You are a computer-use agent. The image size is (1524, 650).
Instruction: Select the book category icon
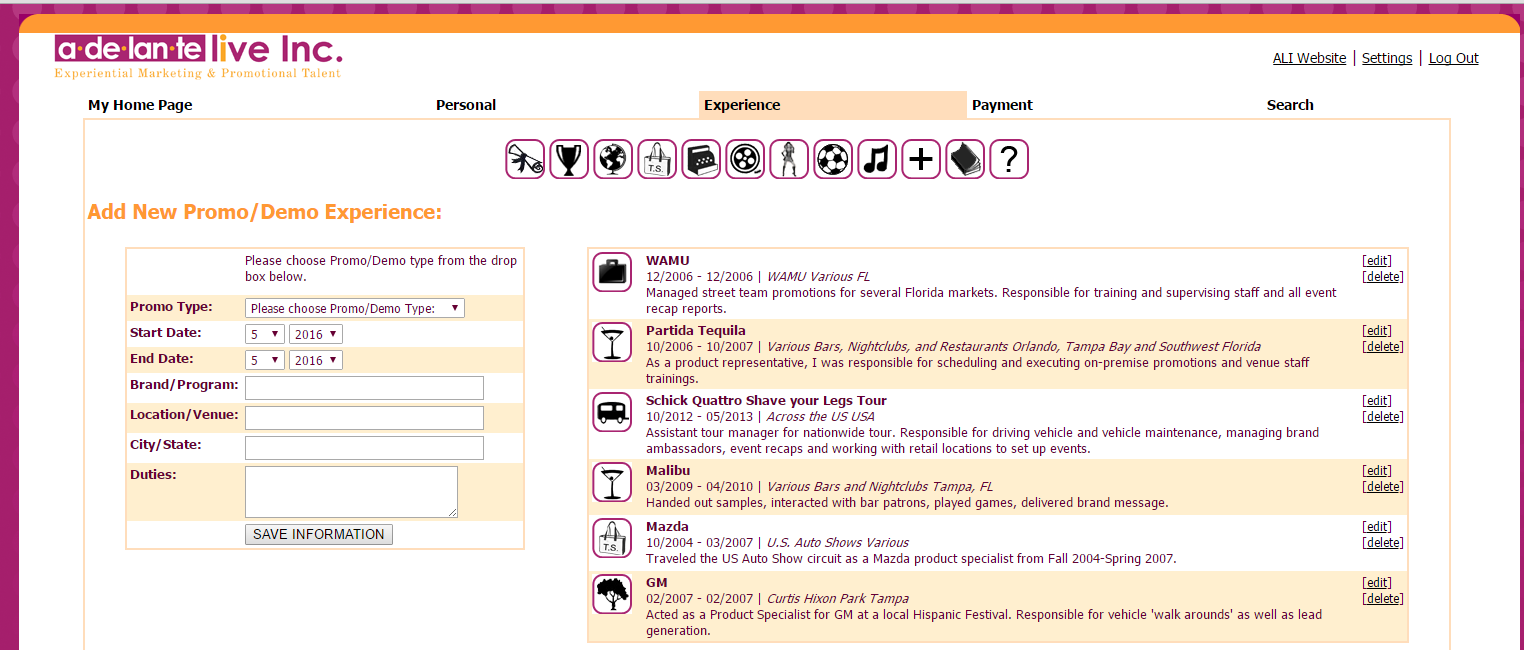[x=965, y=160]
